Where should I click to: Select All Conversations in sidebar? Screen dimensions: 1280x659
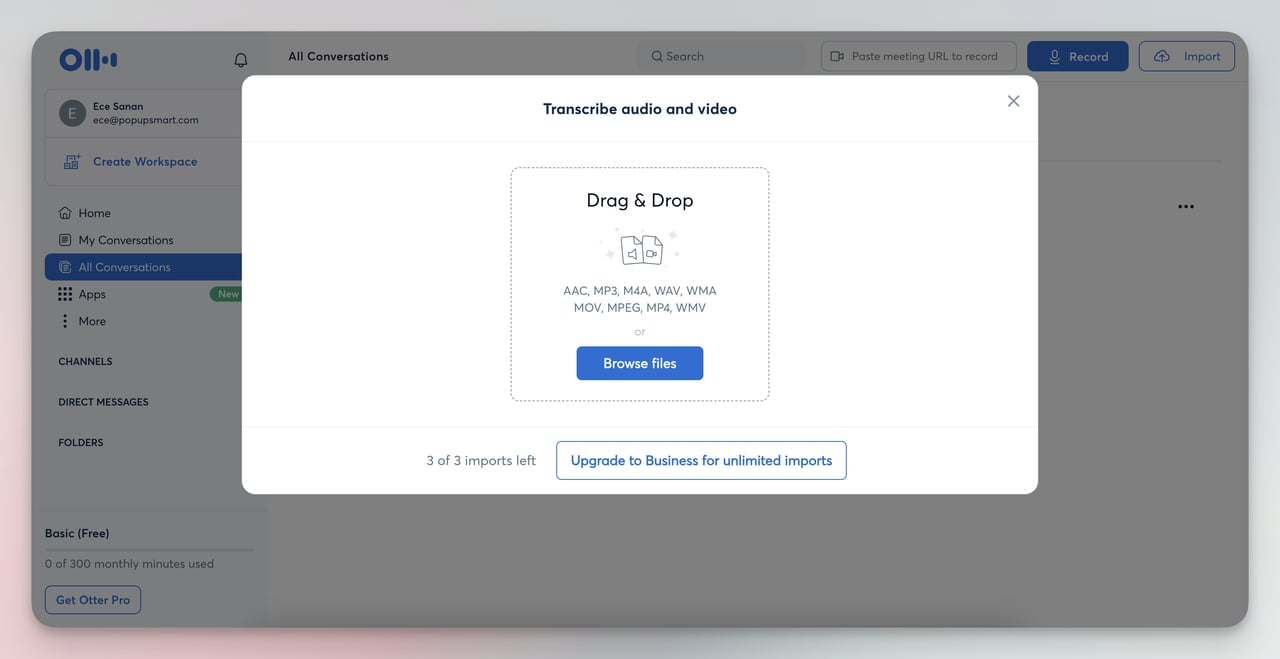[x=143, y=267]
